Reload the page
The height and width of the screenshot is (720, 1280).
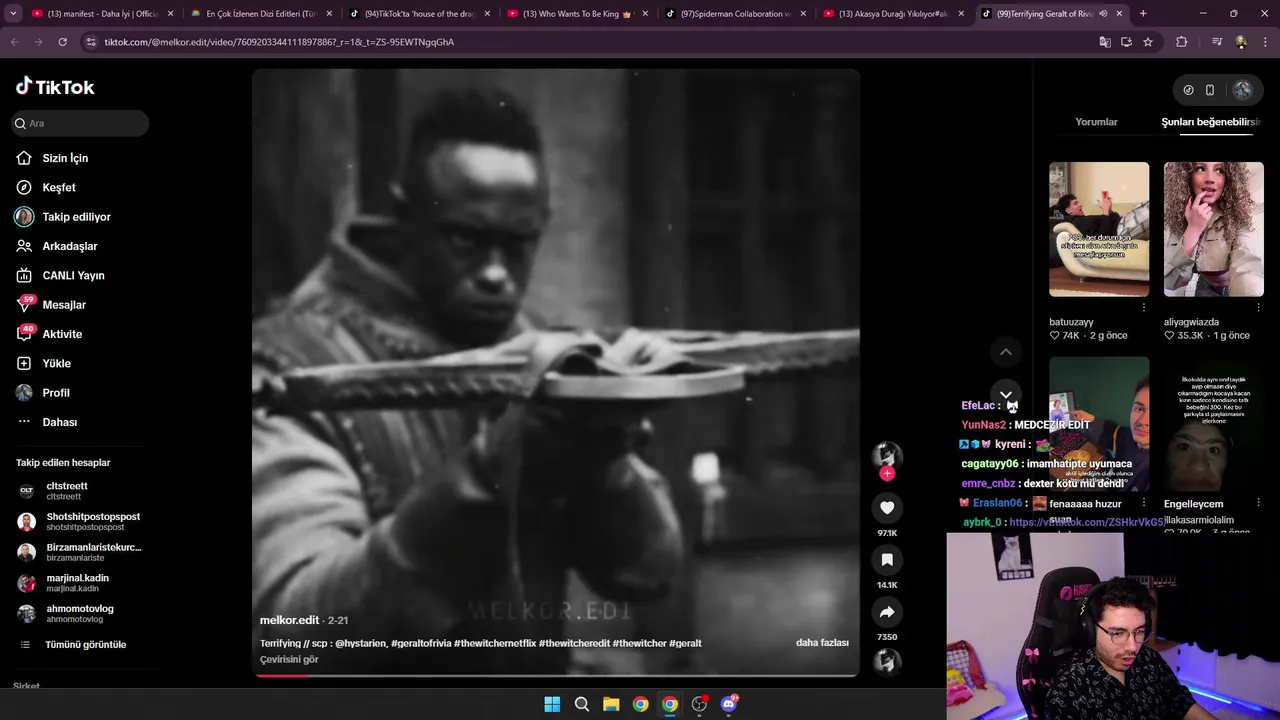click(62, 42)
